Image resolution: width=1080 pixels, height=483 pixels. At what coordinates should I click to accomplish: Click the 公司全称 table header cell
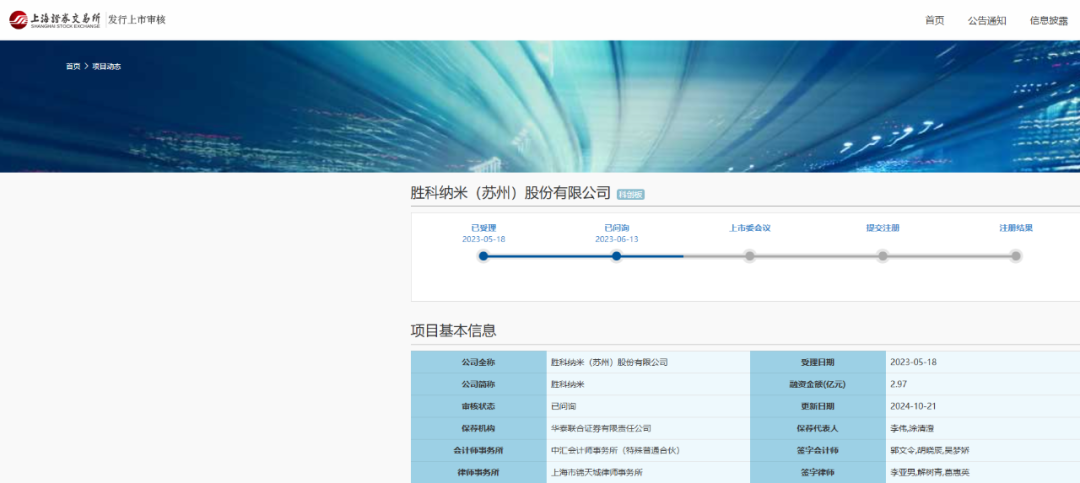[x=479, y=362]
